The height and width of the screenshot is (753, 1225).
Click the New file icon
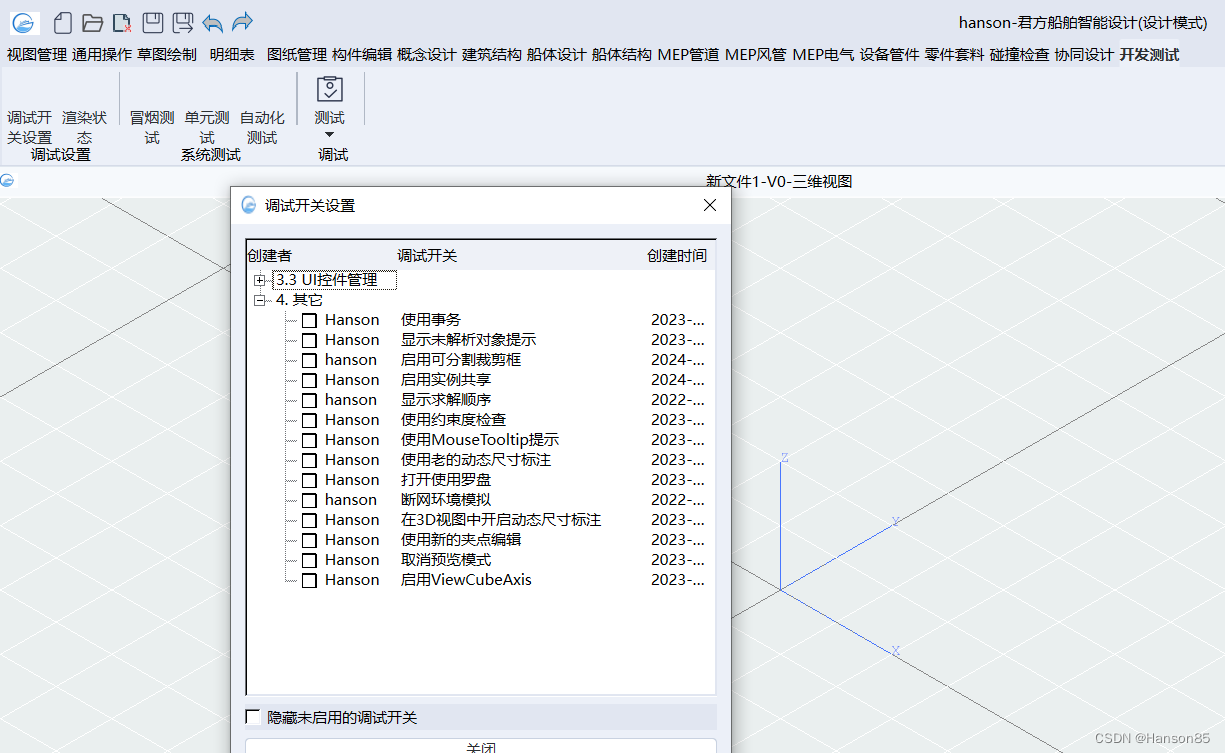tap(63, 23)
